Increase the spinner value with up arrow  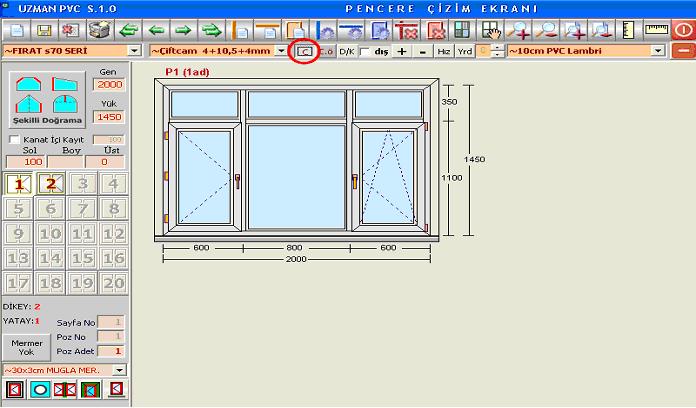[498, 48]
